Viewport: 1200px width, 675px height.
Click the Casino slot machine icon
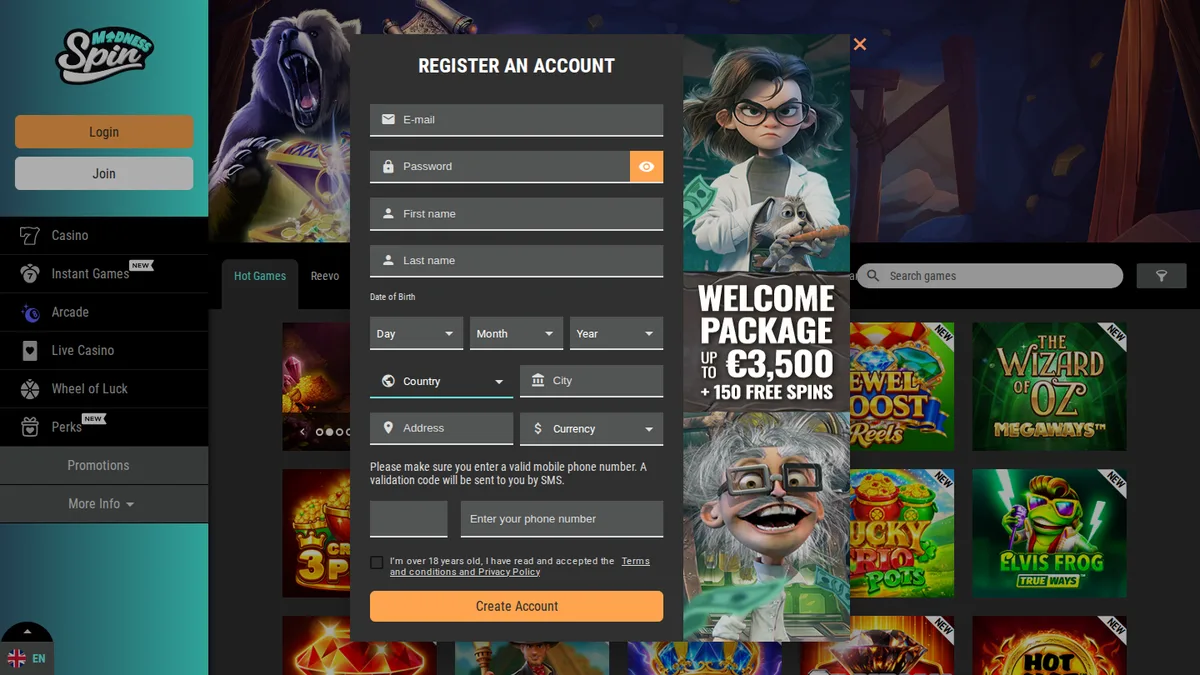point(30,236)
